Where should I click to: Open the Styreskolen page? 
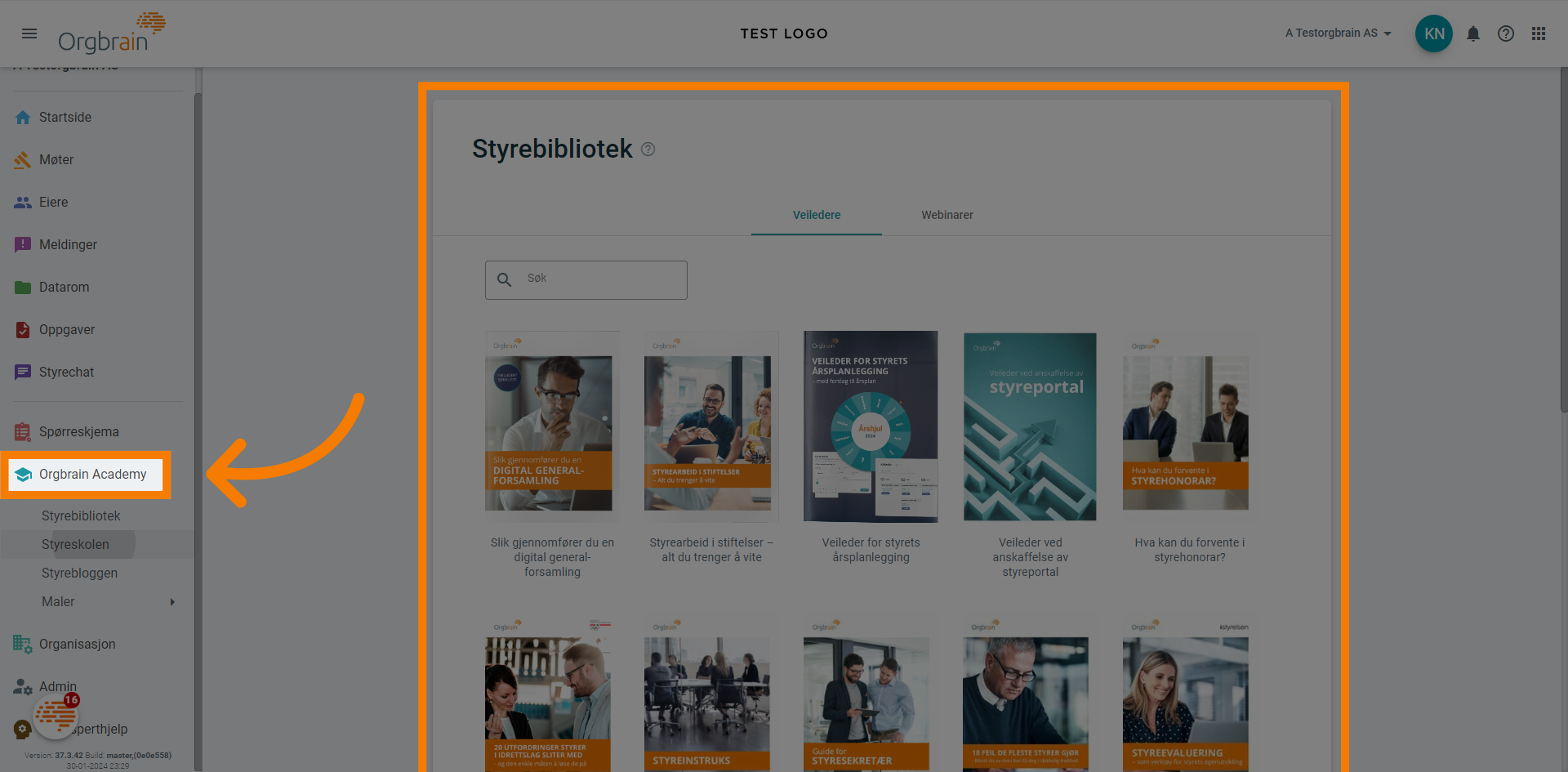(x=76, y=544)
